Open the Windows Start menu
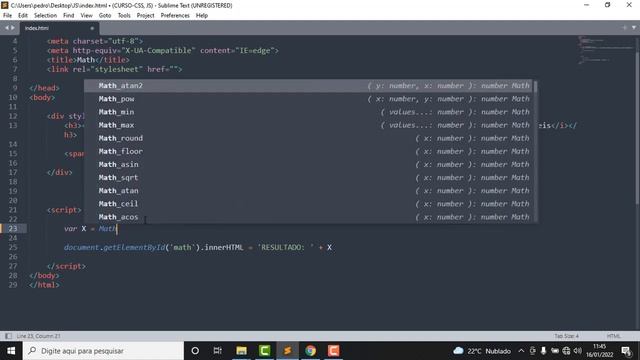The image size is (640, 360). click(11, 351)
